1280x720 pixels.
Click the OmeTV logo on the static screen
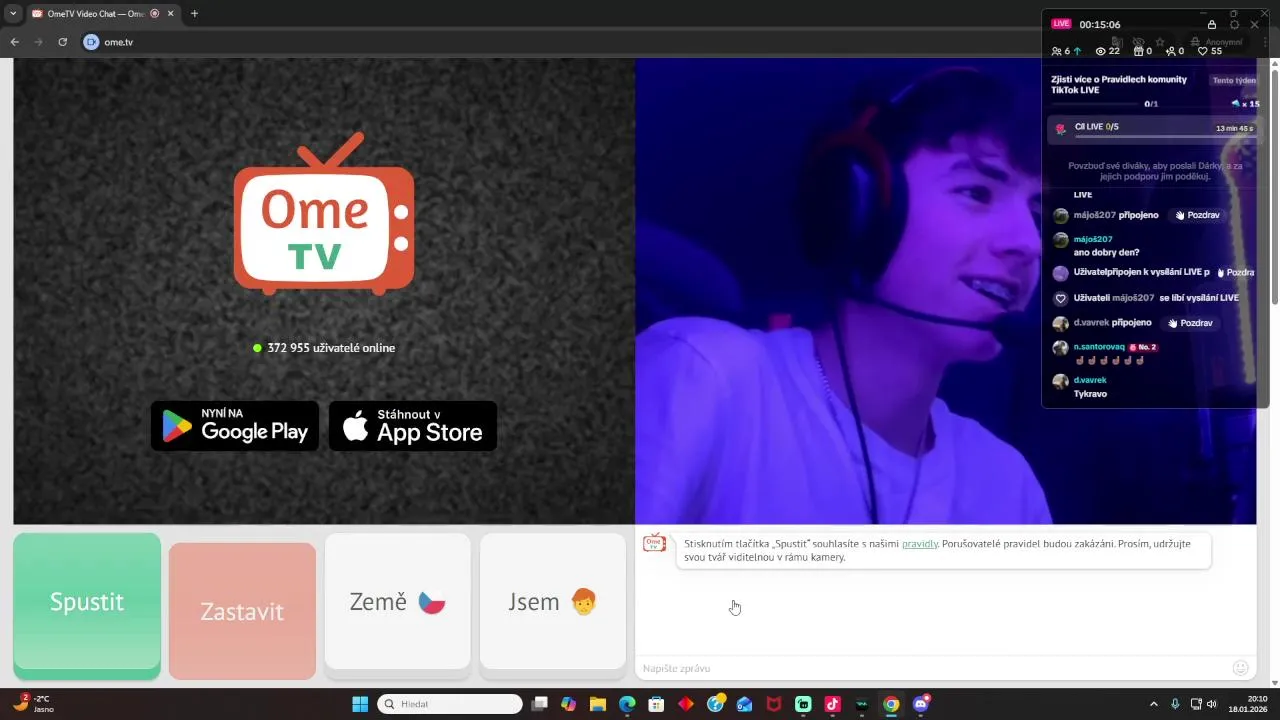point(323,214)
